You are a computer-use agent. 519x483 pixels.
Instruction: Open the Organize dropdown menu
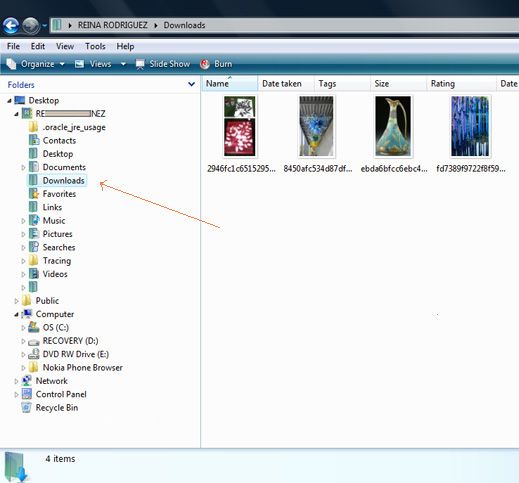point(35,64)
